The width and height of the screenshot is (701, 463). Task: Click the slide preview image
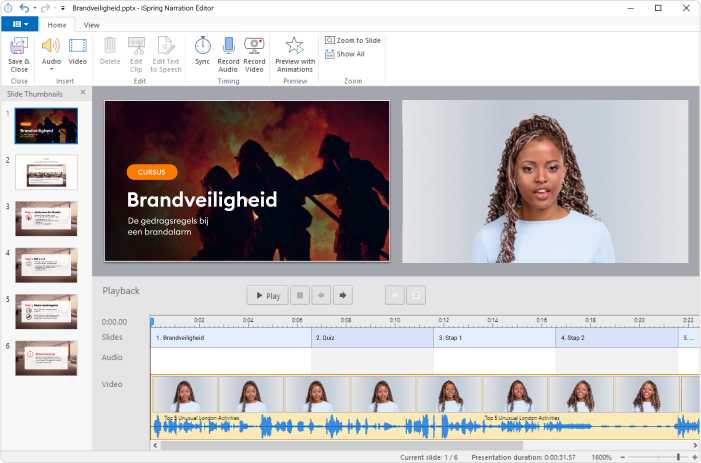coord(247,181)
